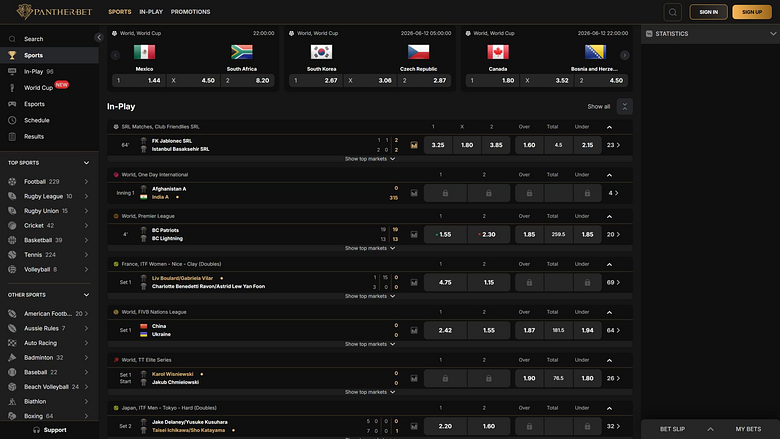Open the stats icon for the Afghanistan A match
This screenshot has width=780, height=439.
pos(414,193)
